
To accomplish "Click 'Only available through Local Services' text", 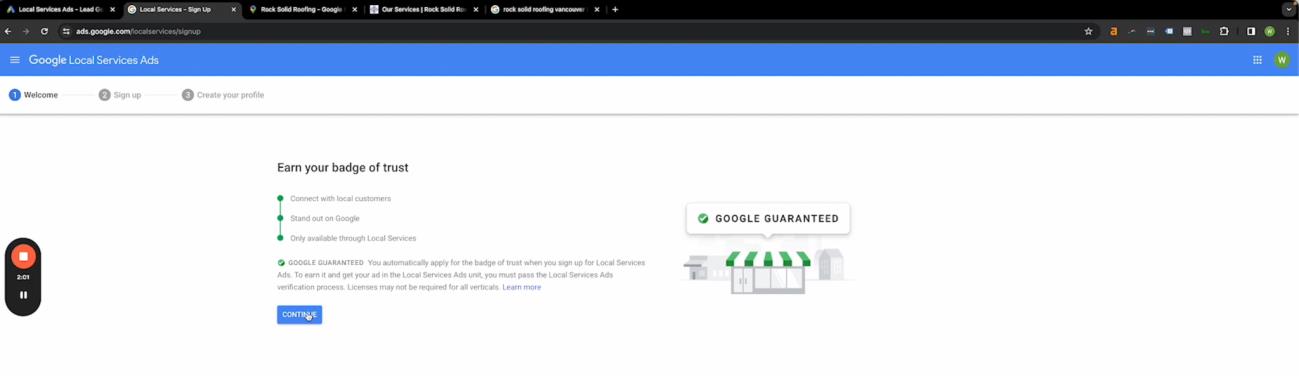I will click(353, 238).
